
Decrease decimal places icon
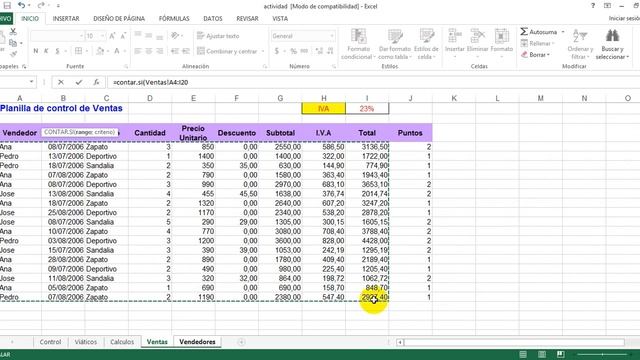click(x=330, y=51)
